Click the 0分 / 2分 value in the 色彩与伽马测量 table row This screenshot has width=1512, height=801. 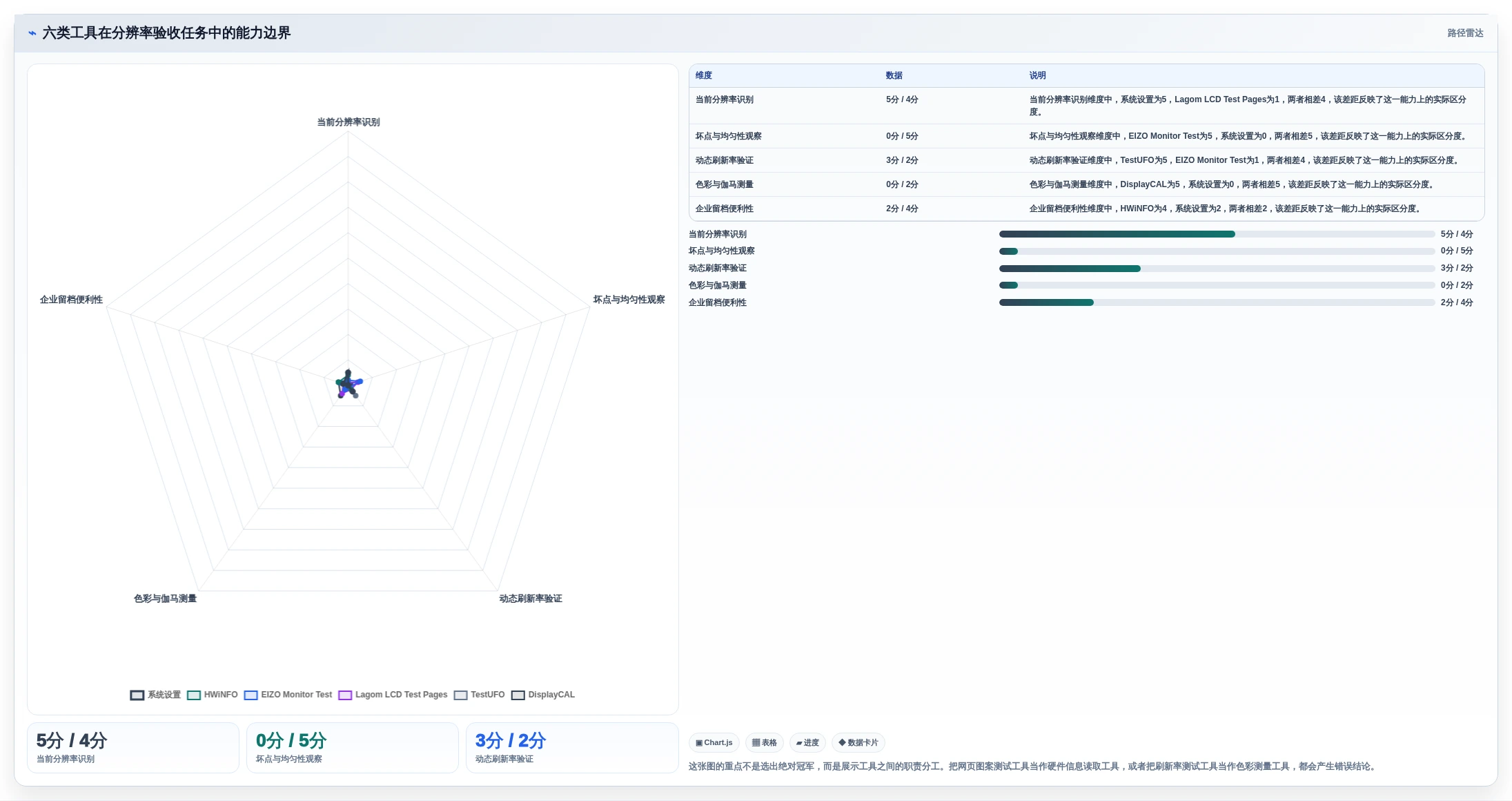tap(902, 185)
